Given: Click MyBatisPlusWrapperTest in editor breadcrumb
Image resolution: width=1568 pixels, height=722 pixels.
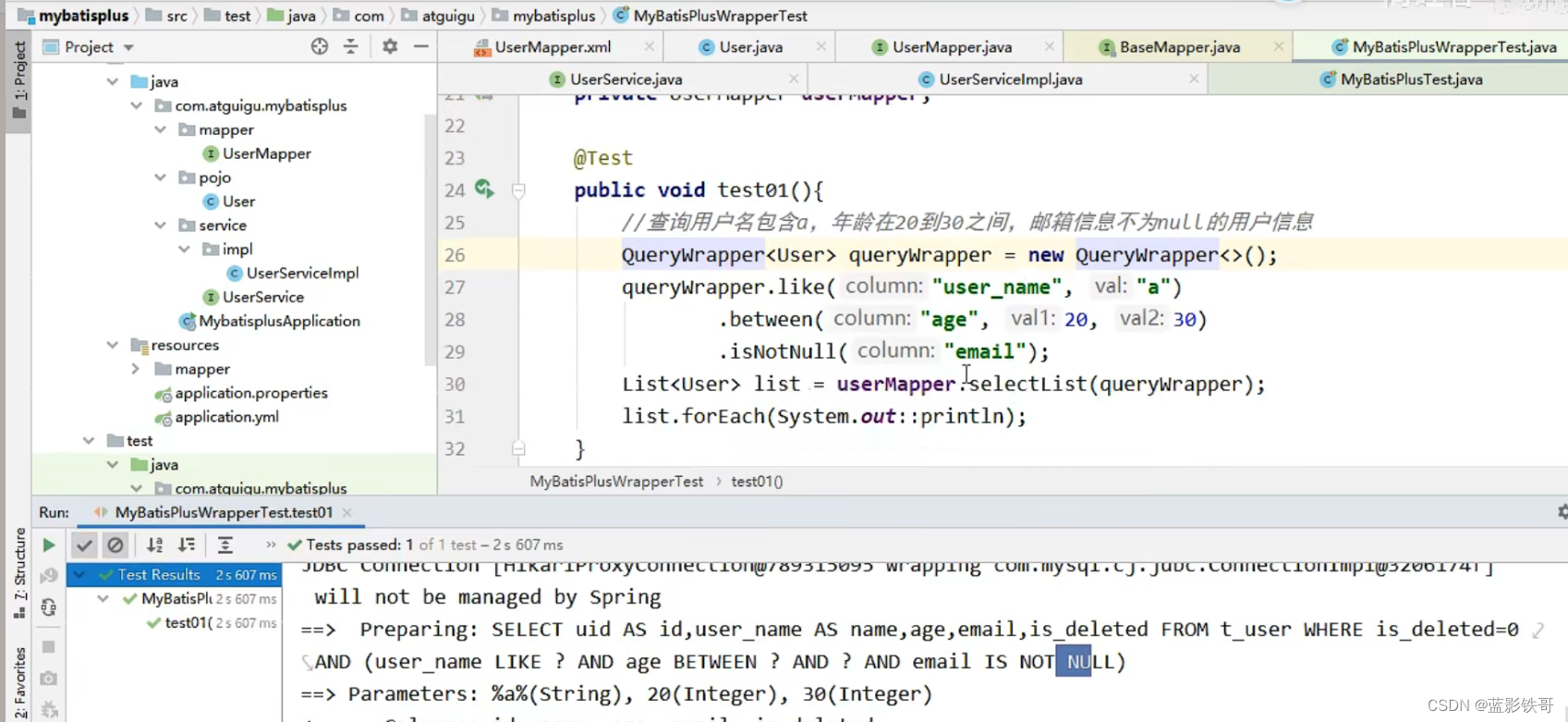Looking at the screenshot, I should [616, 482].
